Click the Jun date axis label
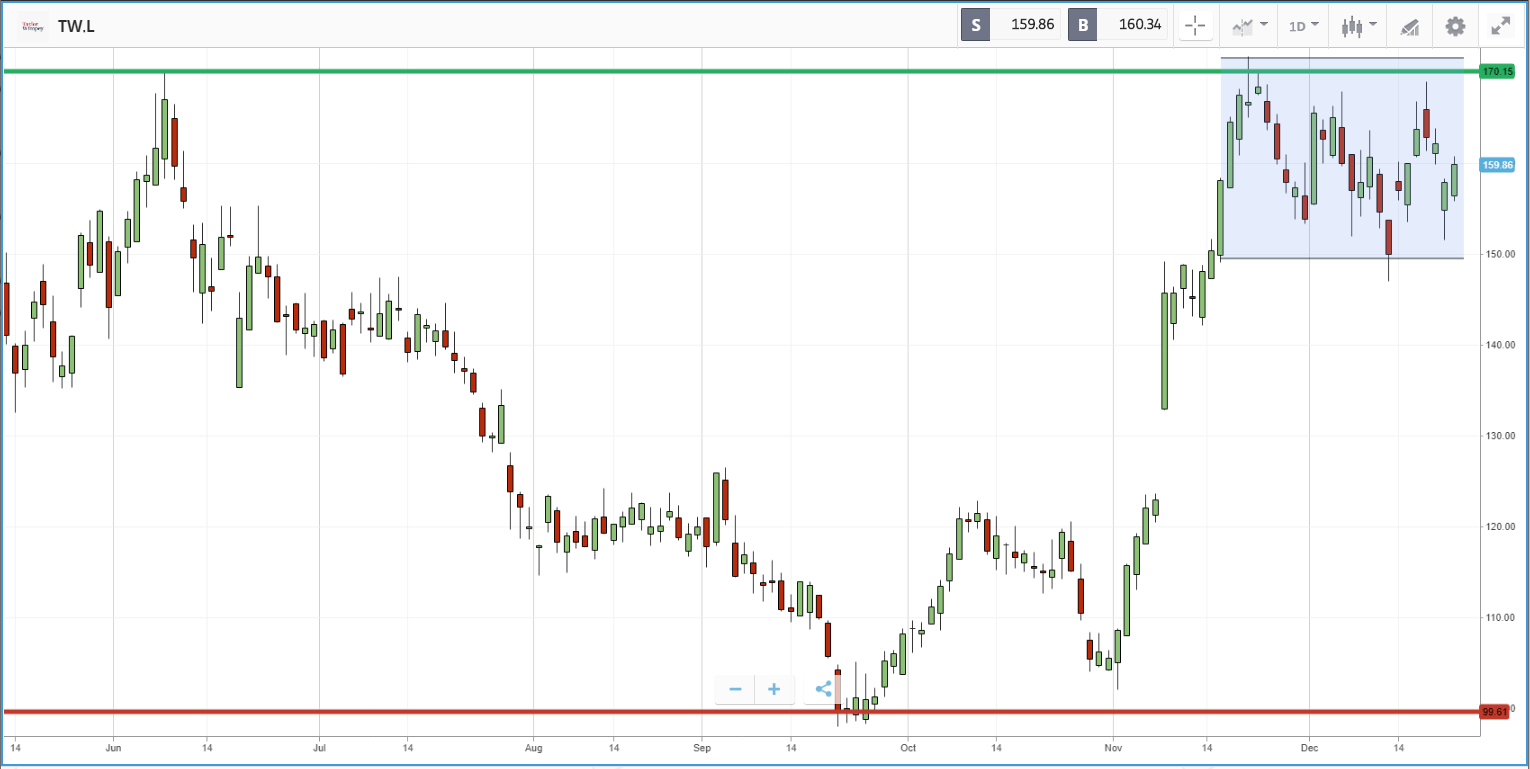Screen dimensions: 1530x769 [113, 747]
